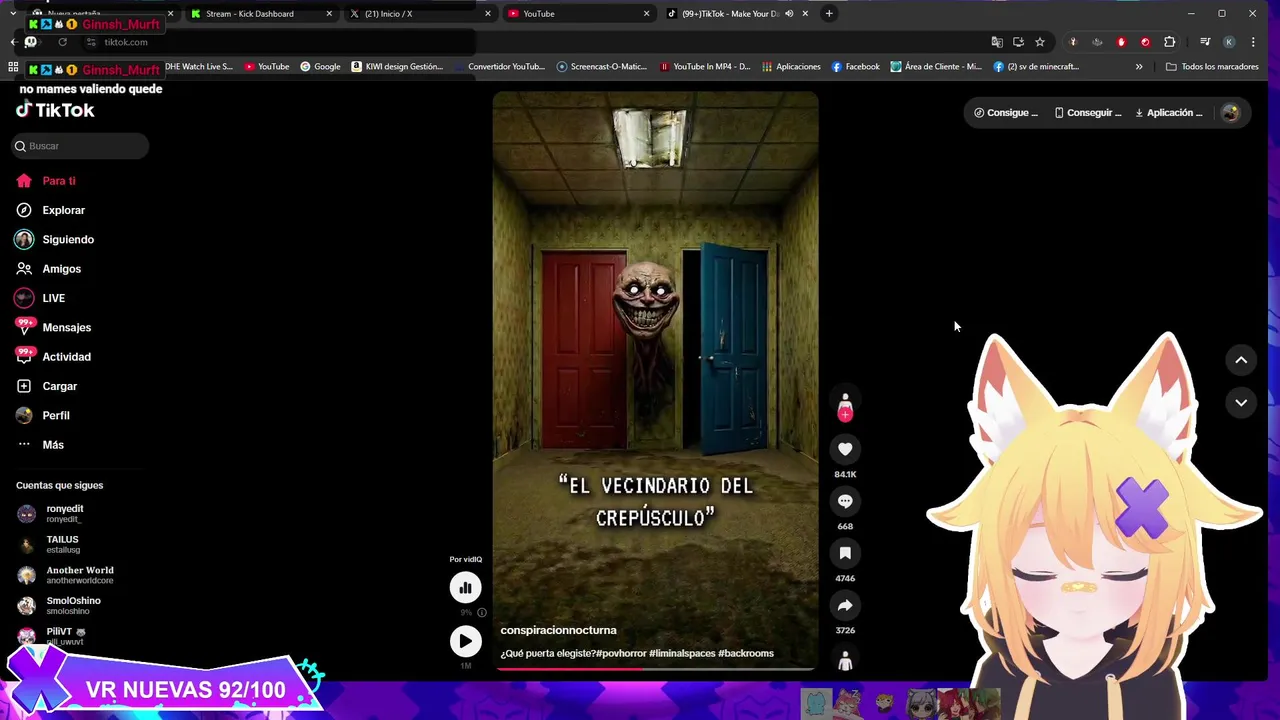This screenshot has height=720, width=1280.
Task: Bookmark this page with star icon
Action: tap(1040, 42)
